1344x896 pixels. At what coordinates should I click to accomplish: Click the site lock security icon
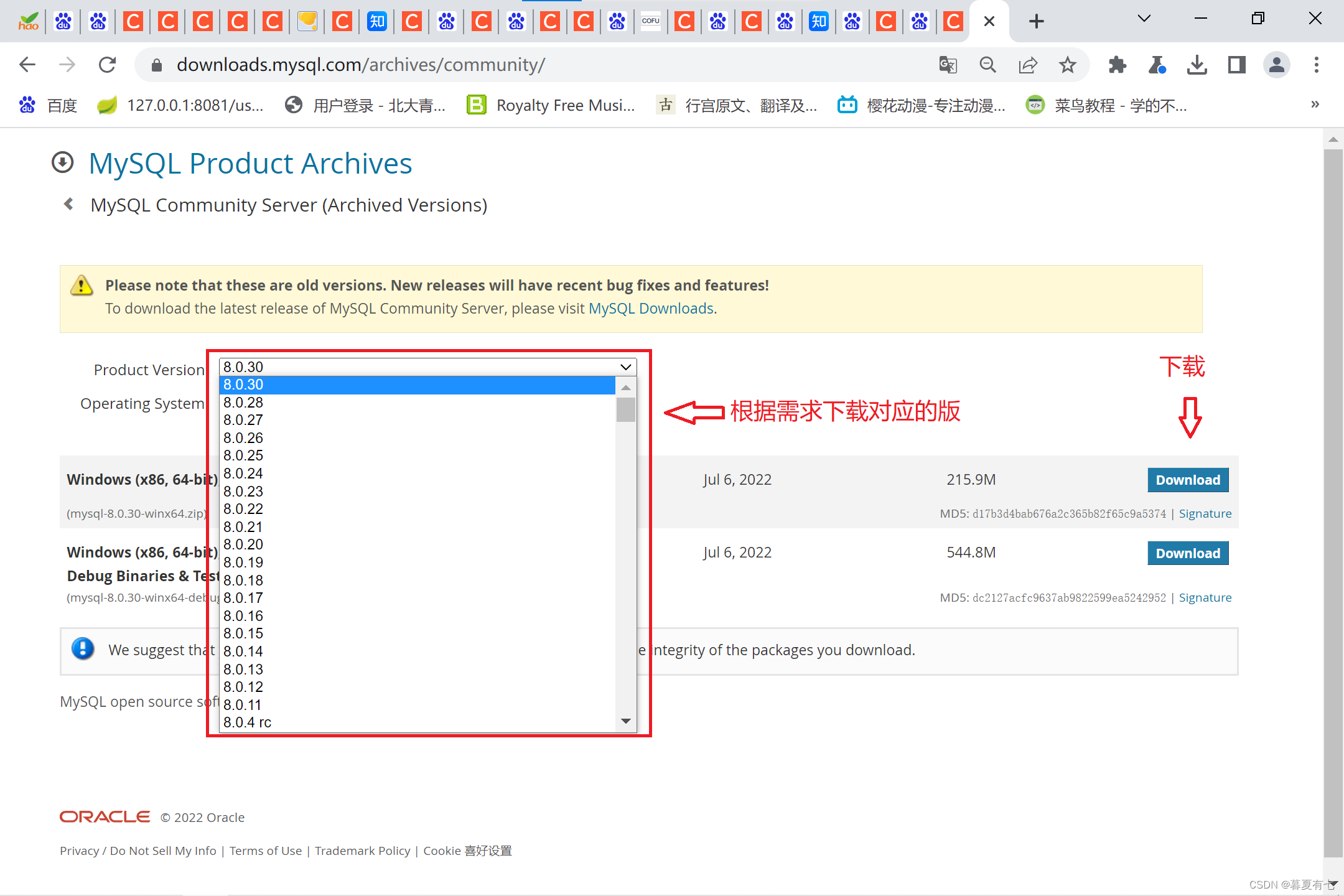click(157, 65)
